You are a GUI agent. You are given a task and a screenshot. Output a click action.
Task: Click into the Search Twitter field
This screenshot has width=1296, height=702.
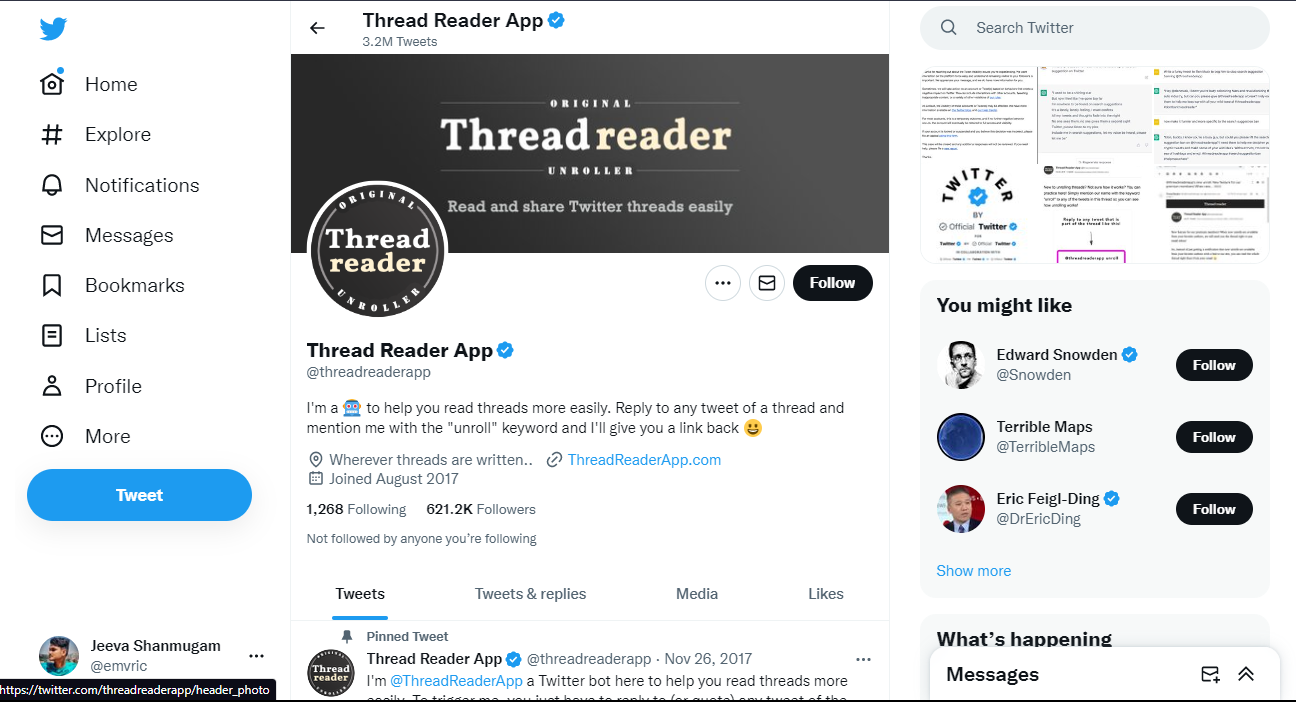tap(1095, 28)
